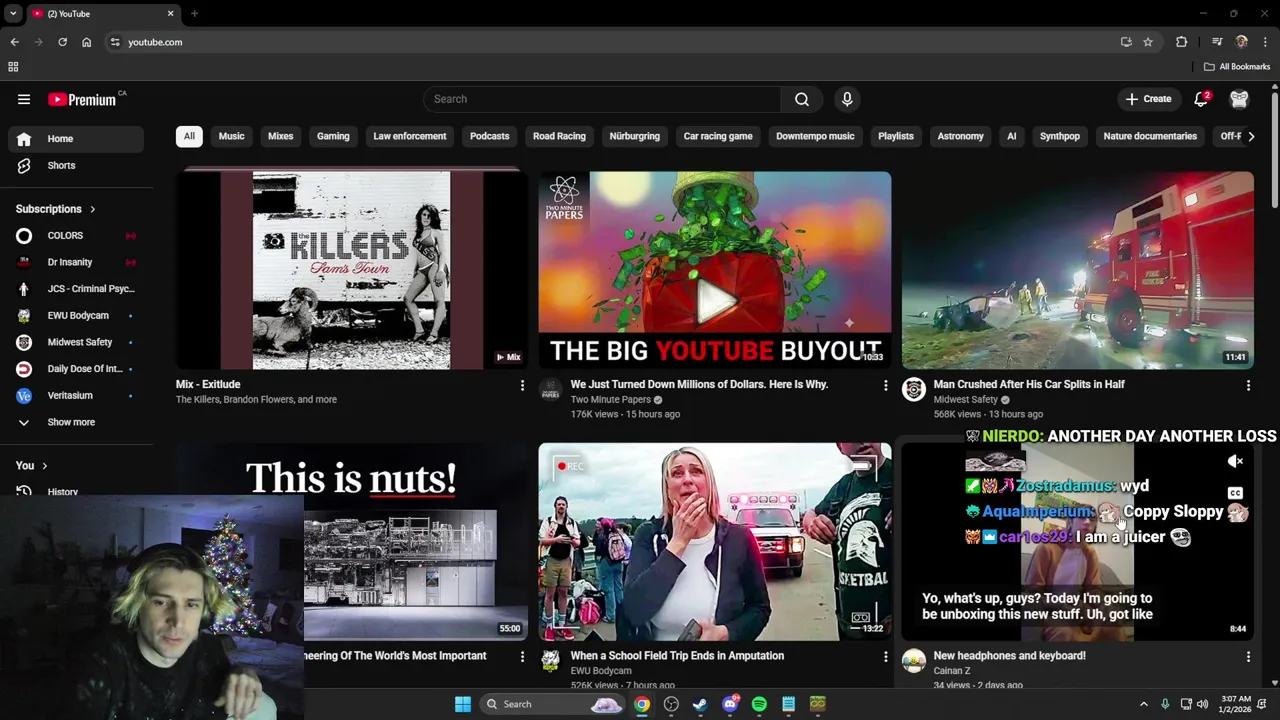Screen dimensions: 1280x720
Task: Go to Home in sidebar
Action: point(76,139)
